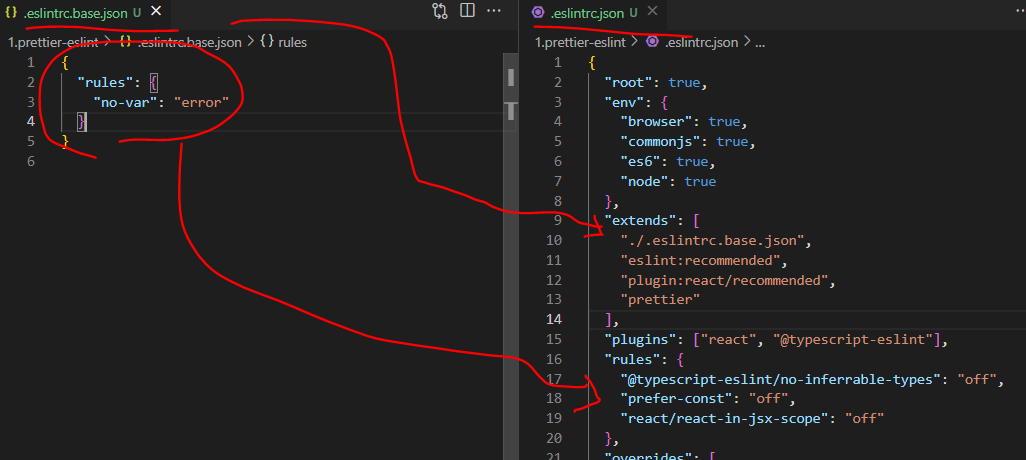Click the "./.eslintrc.base.json" string

click(712, 241)
